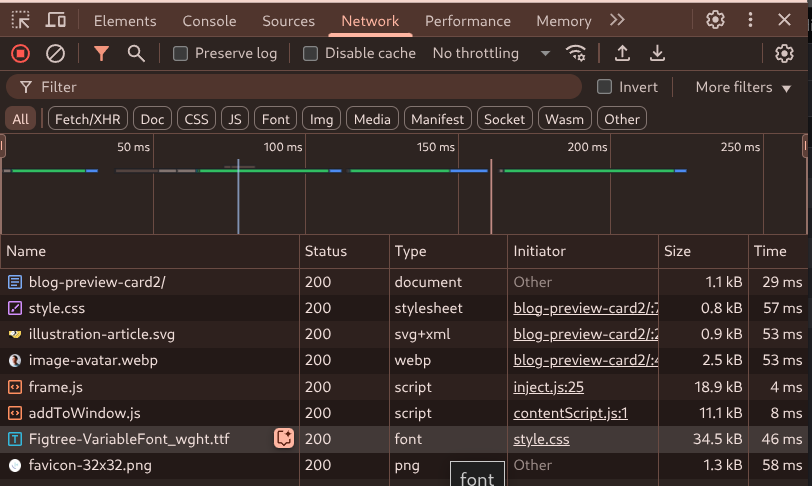This screenshot has width=812, height=486.
Task: Enable Preserve log checkbox
Action: pos(180,53)
